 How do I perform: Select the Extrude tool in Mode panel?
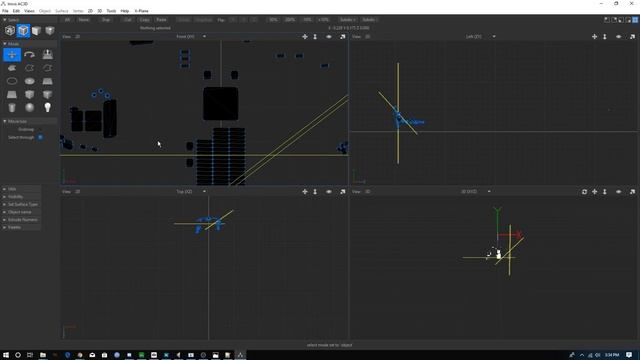point(47,54)
